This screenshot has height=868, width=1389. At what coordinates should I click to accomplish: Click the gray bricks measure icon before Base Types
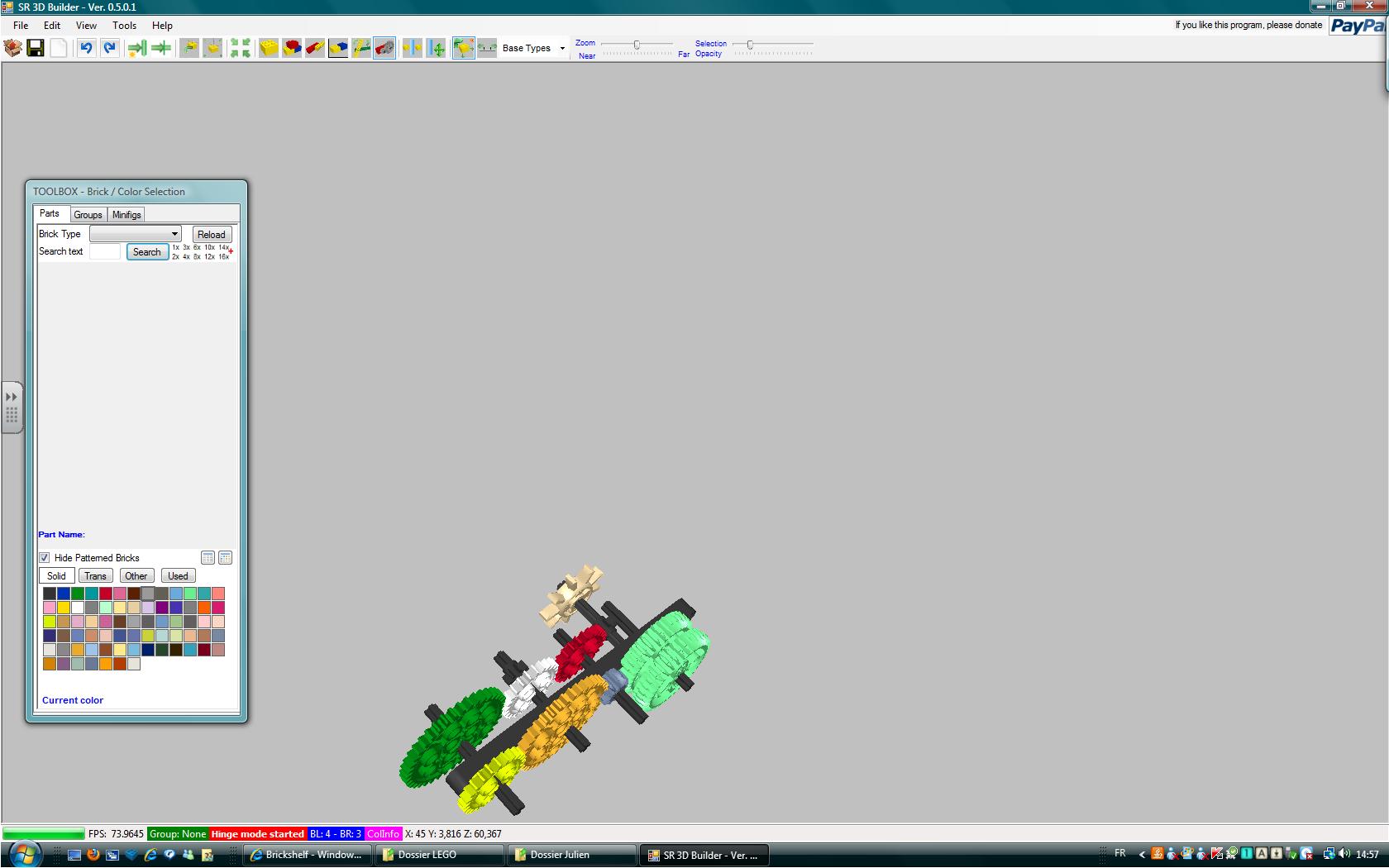[x=487, y=48]
